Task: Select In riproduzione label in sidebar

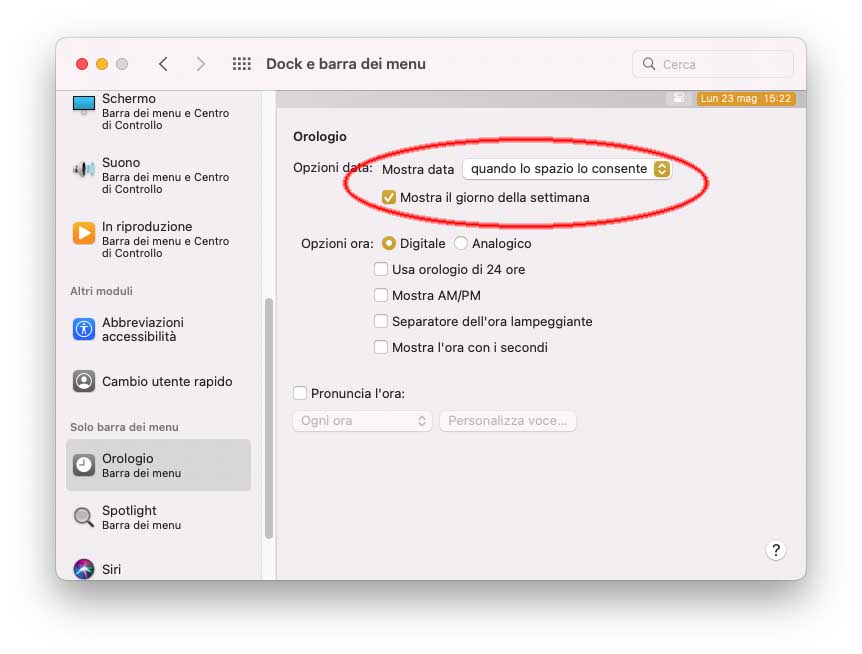Action: tap(147, 226)
